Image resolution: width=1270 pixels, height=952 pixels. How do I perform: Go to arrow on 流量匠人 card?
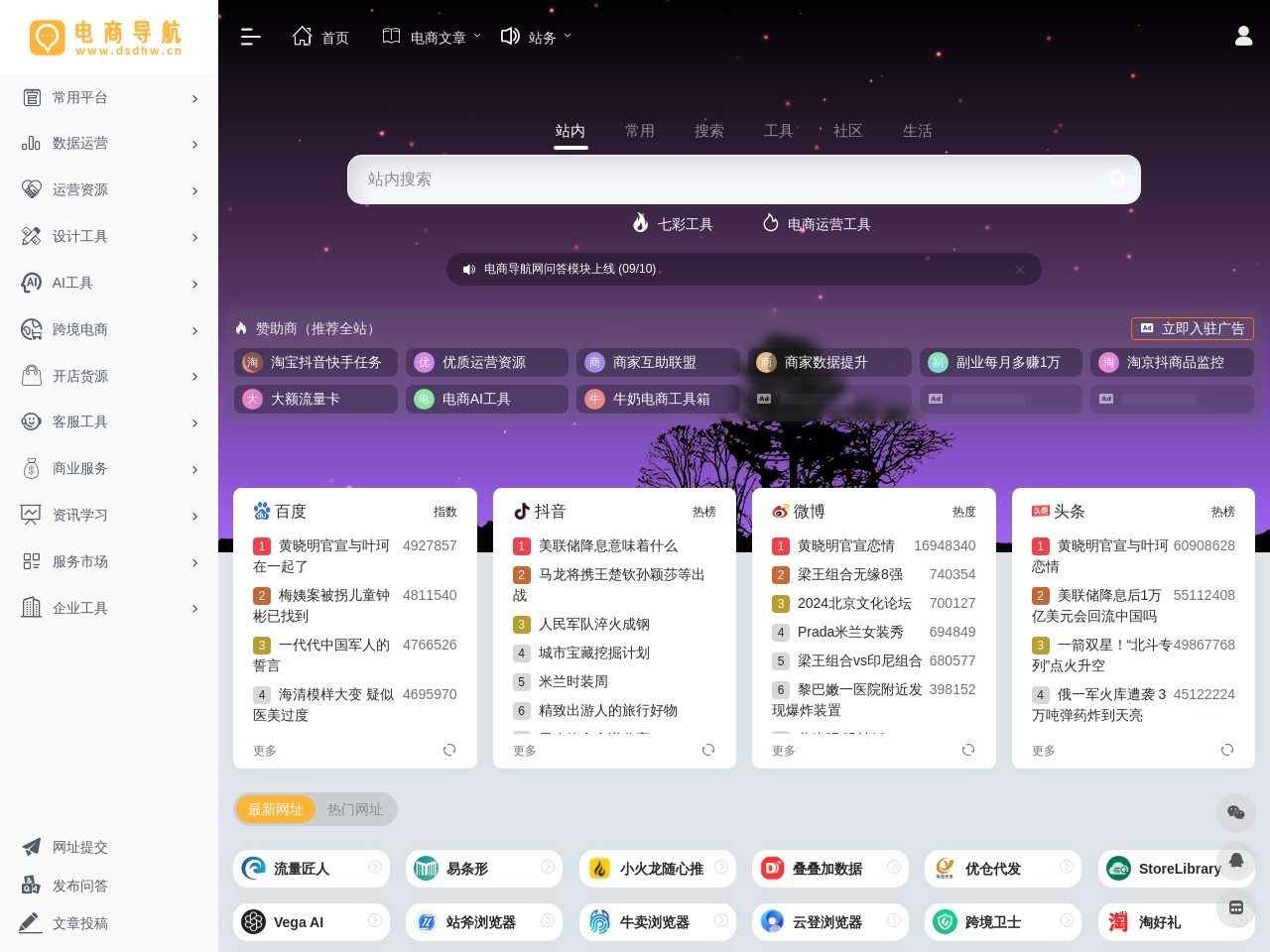(x=375, y=868)
